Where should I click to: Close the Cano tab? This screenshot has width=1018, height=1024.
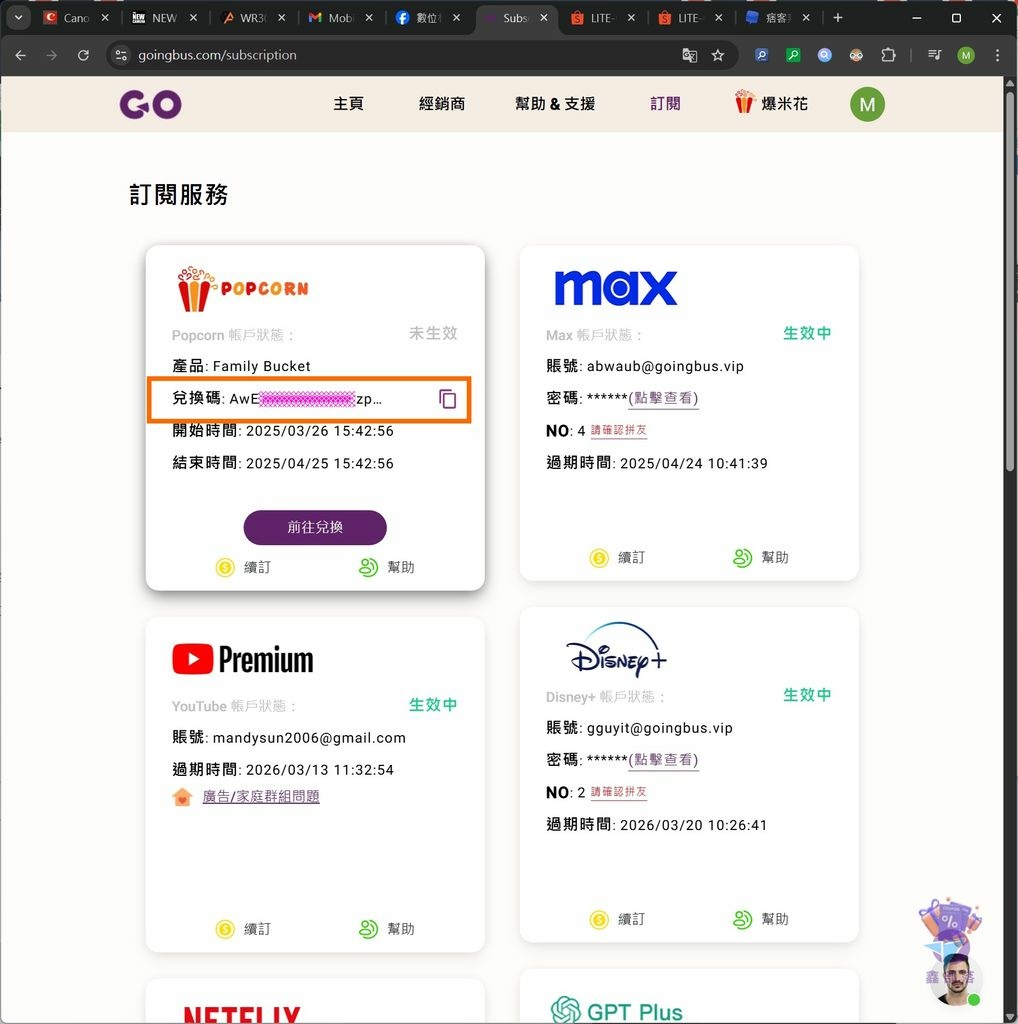click(105, 18)
